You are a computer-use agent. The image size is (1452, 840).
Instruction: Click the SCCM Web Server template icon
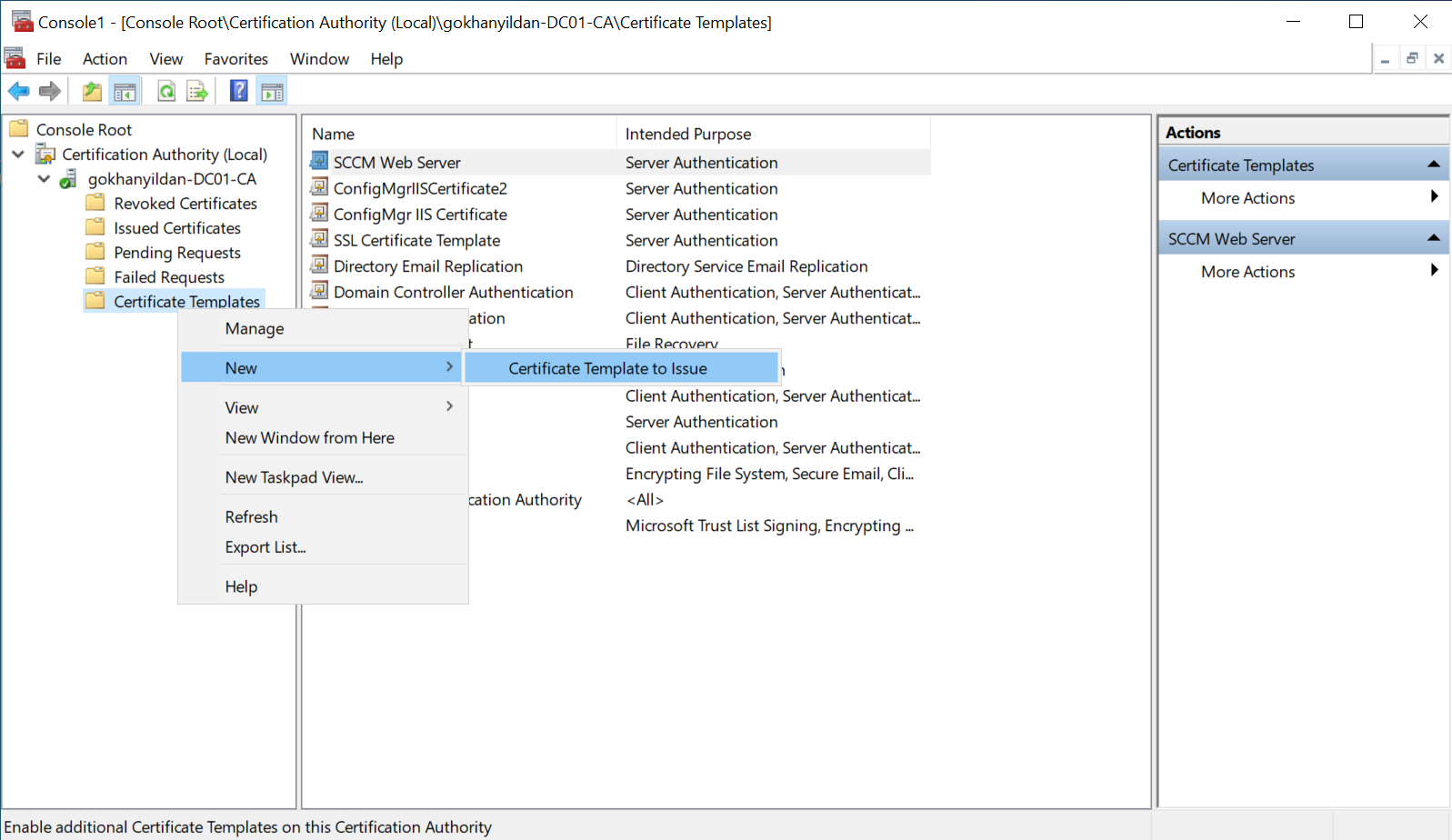point(319,161)
